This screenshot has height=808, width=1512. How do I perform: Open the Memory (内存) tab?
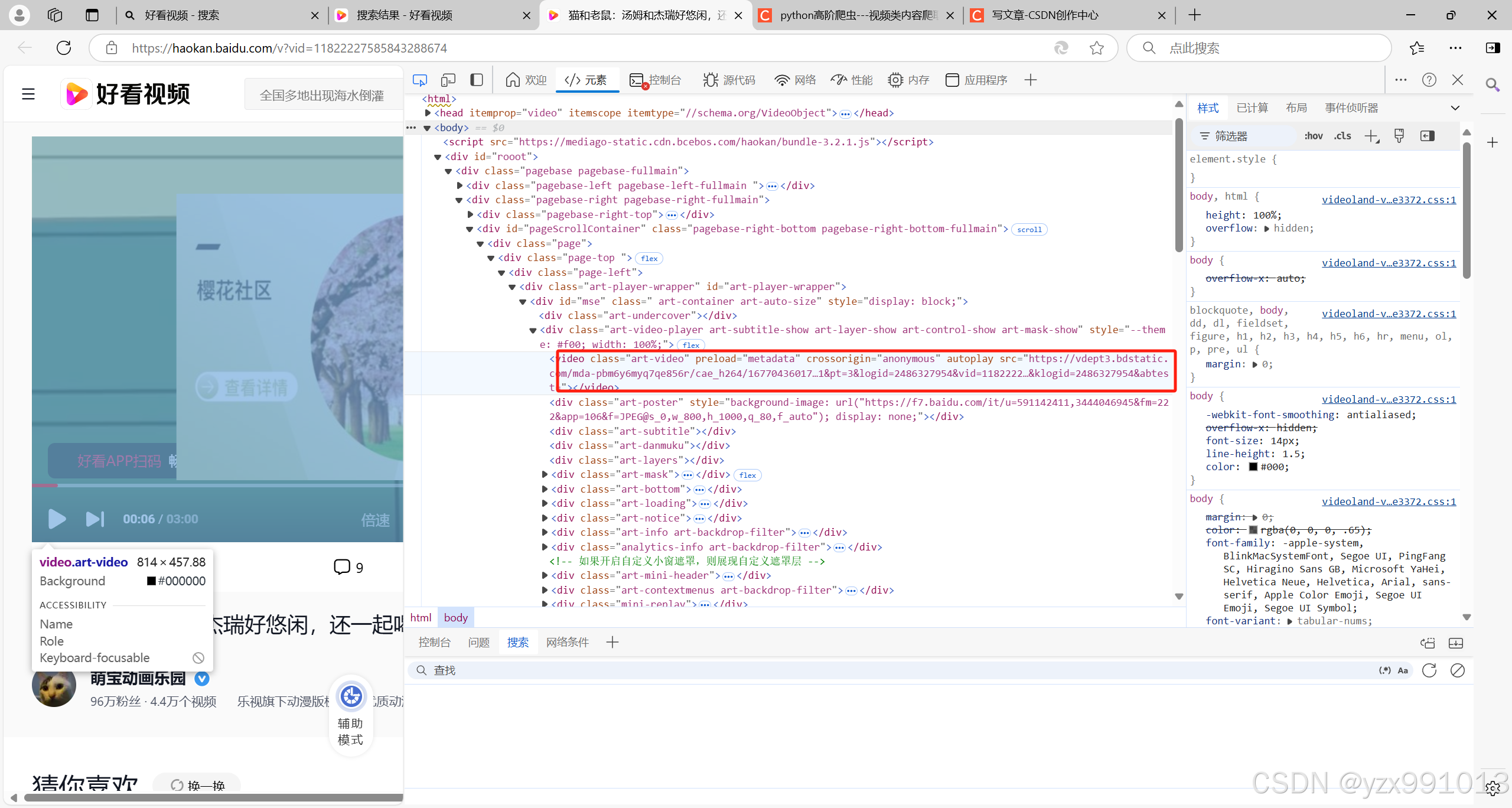coord(908,80)
